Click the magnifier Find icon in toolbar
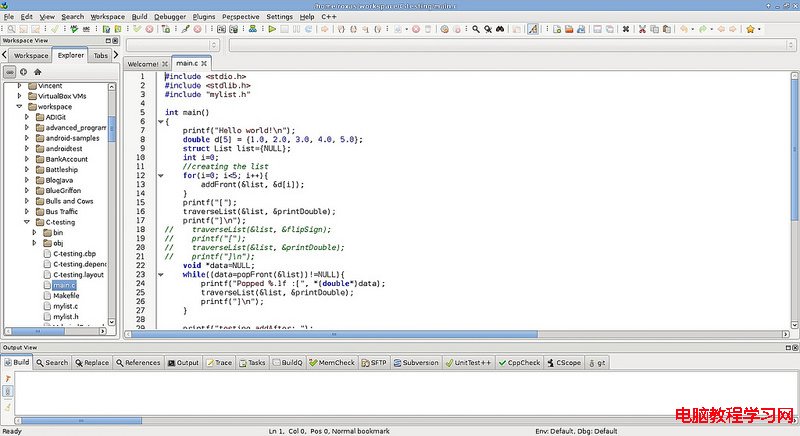 [x=476, y=29]
